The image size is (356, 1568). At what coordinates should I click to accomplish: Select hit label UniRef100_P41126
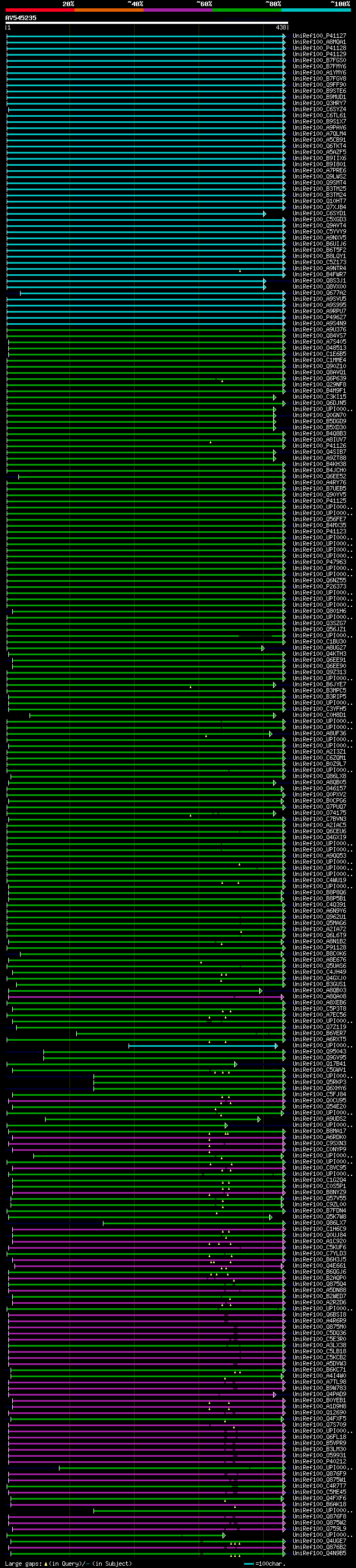(x=319, y=446)
